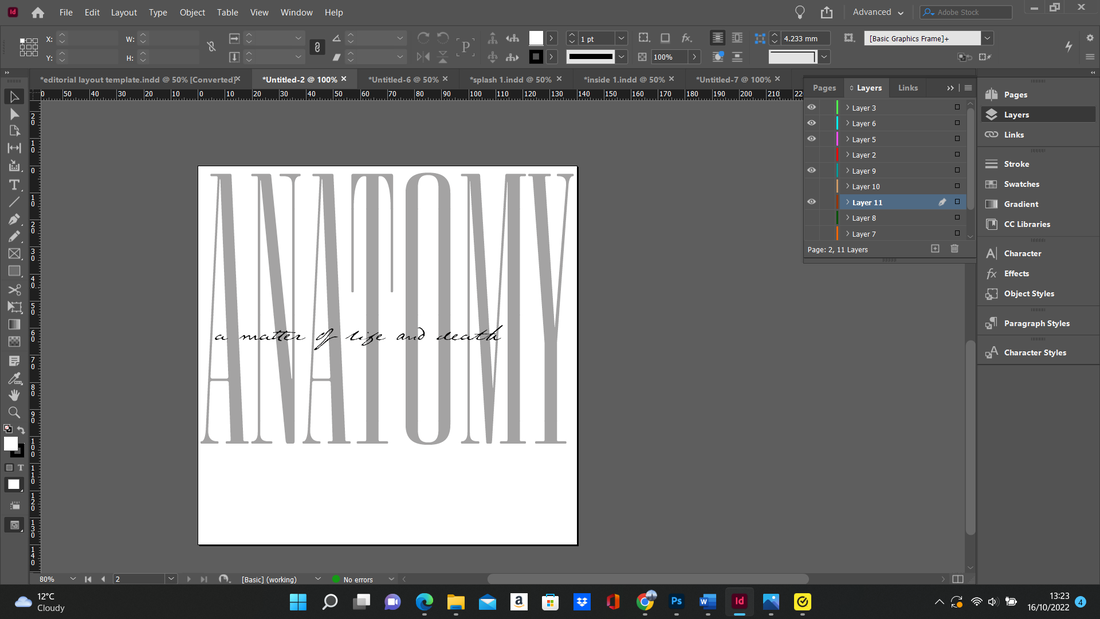Viewport: 1100px width, 619px height.
Task: Hide Layer 9 using the eye icon
Action: (812, 171)
